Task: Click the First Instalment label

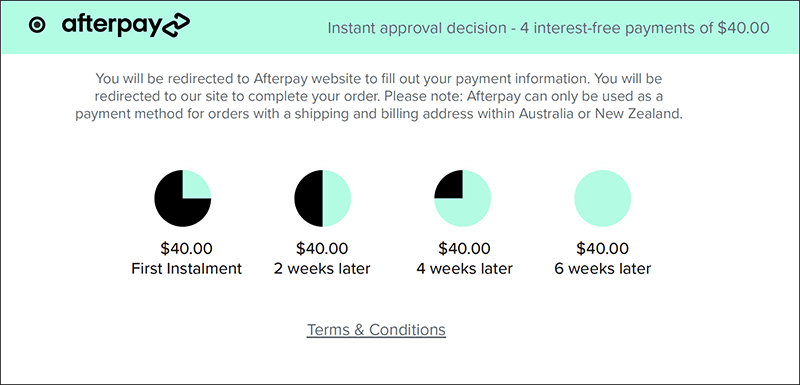Action: [187, 268]
